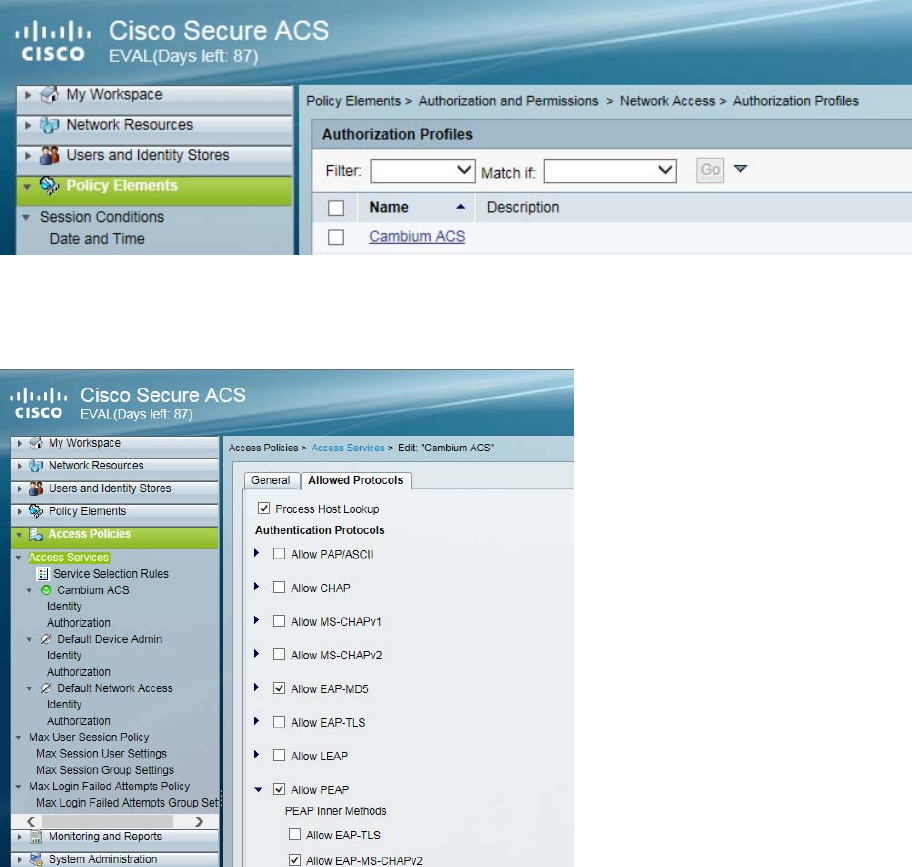The height and width of the screenshot is (867, 912).
Task: Click the down arrow next to Go
Action: pyautogui.click(x=740, y=169)
